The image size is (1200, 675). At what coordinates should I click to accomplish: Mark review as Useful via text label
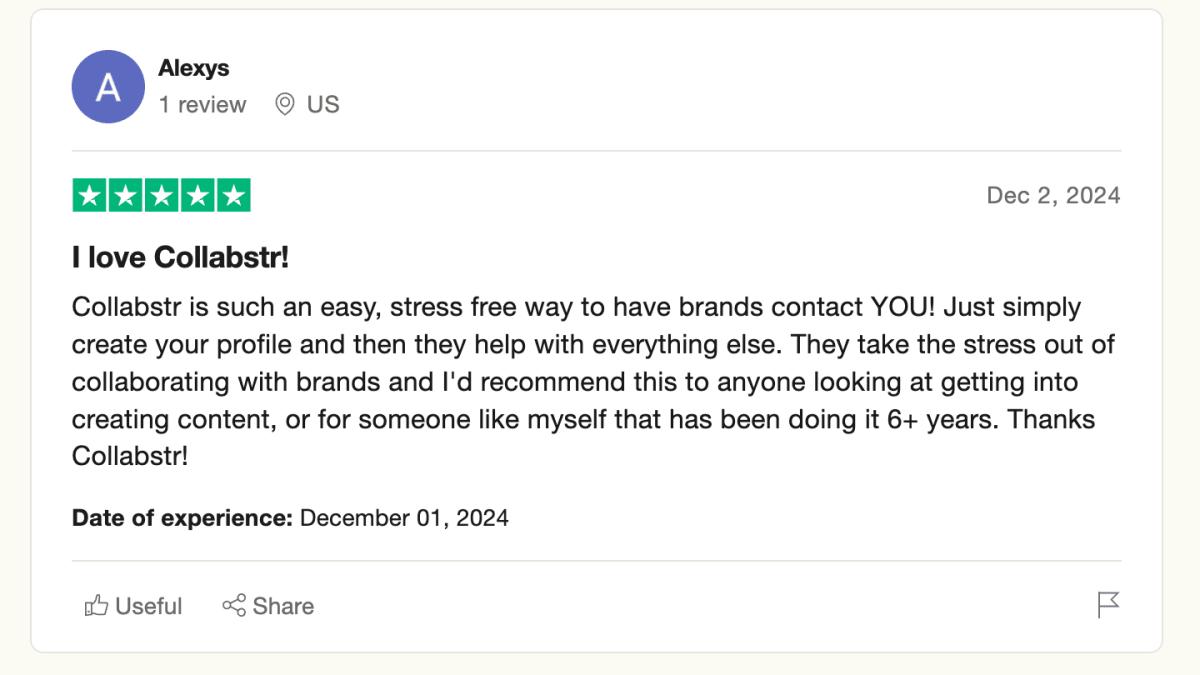click(x=148, y=606)
